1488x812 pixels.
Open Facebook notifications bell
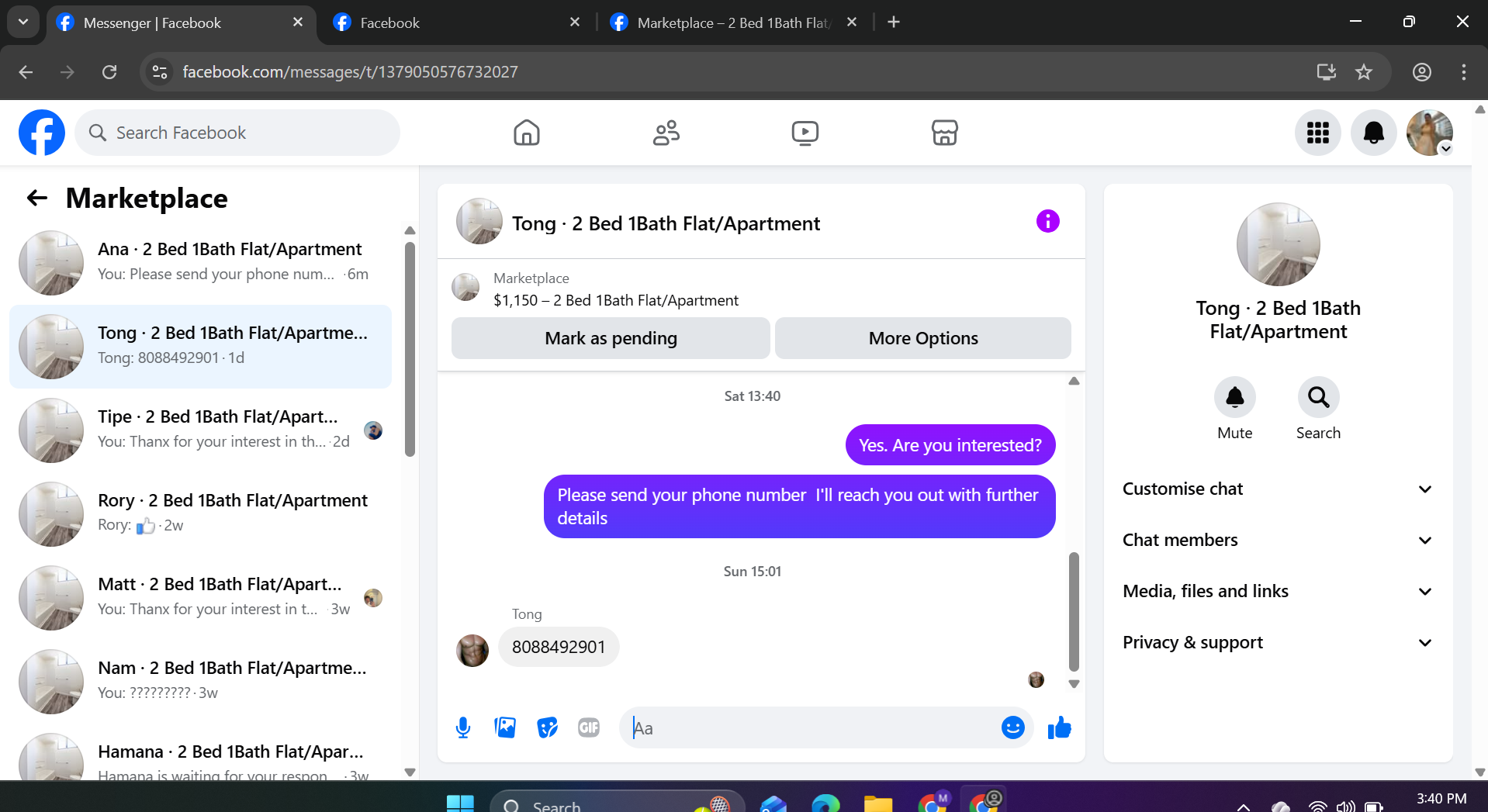[x=1374, y=133]
